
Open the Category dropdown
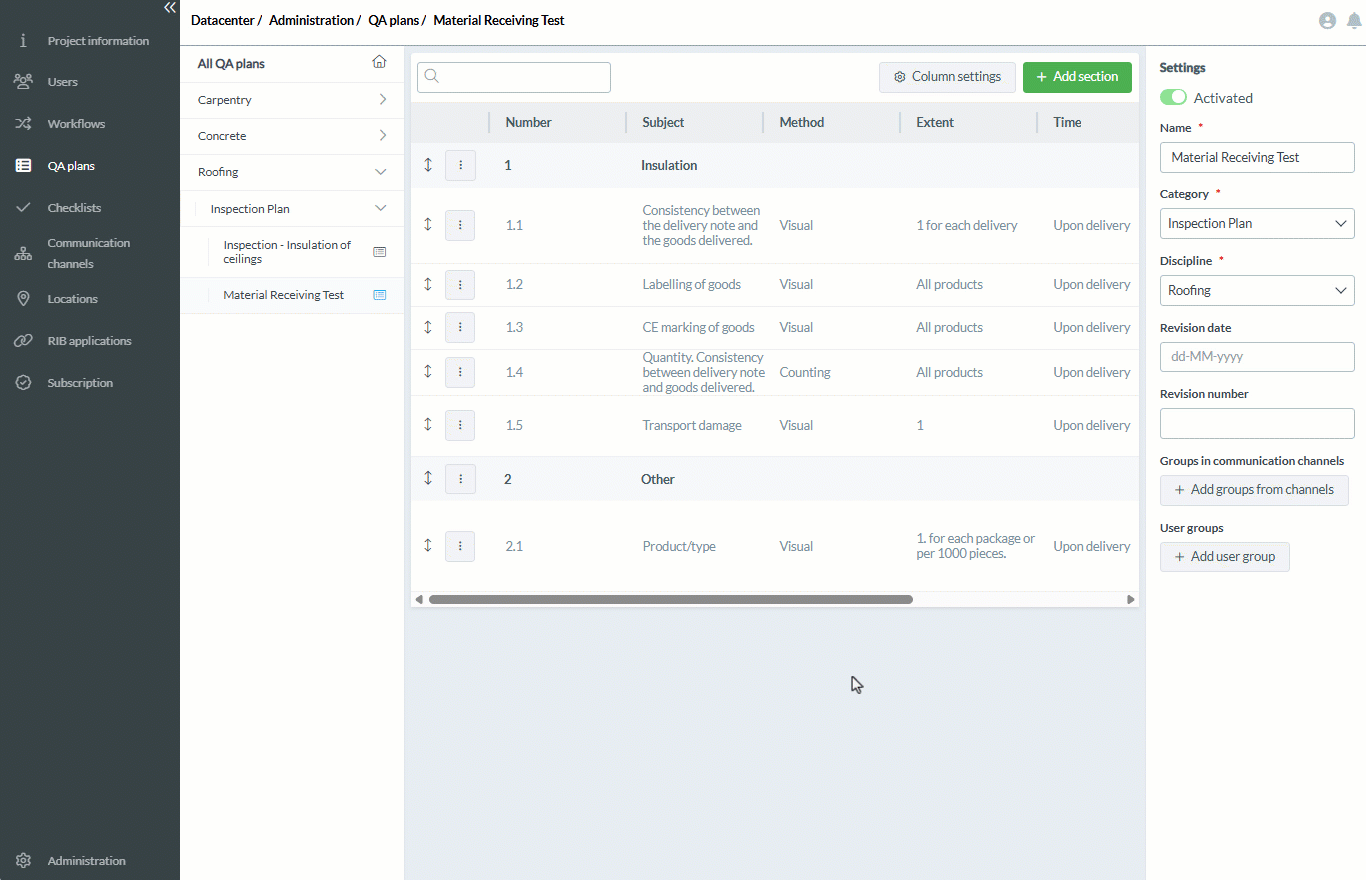[1256, 224]
